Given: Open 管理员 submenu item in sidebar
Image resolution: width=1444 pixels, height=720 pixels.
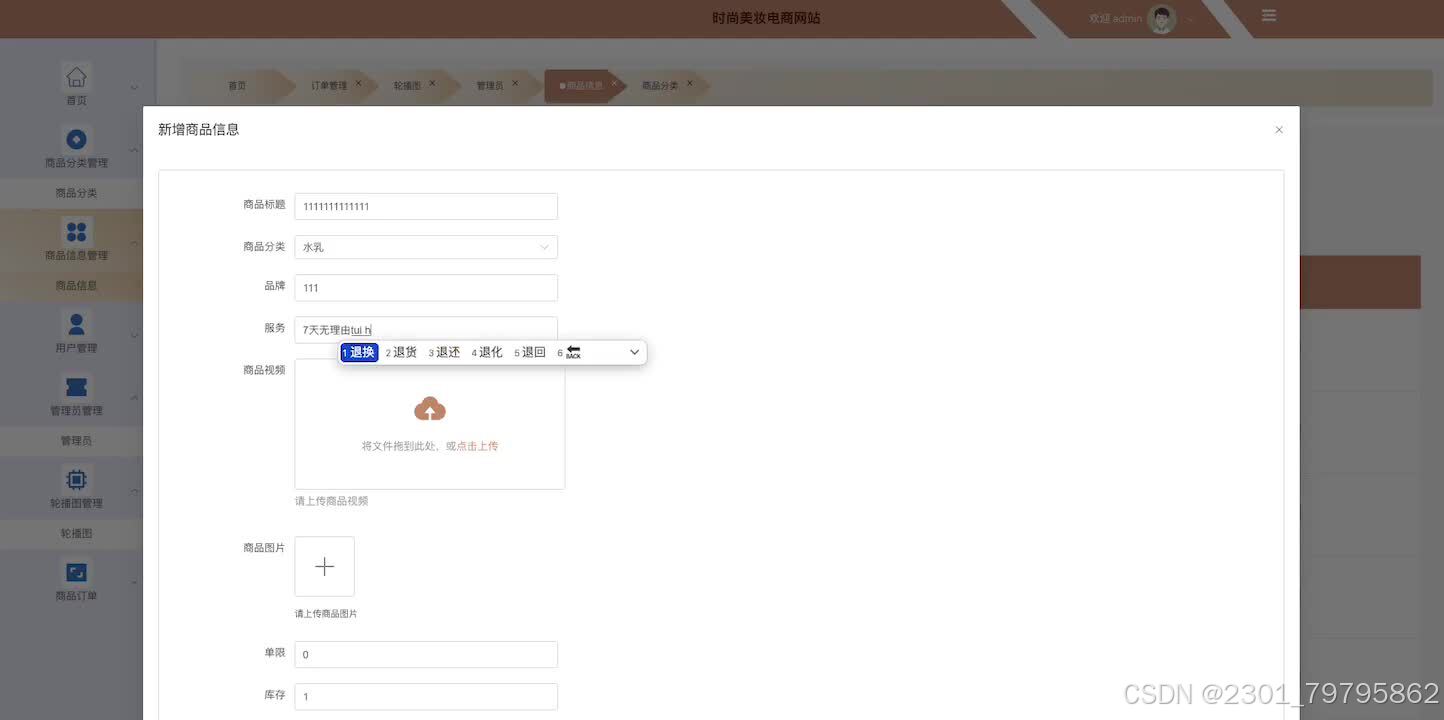Looking at the screenshot, I should coord(76,440).
